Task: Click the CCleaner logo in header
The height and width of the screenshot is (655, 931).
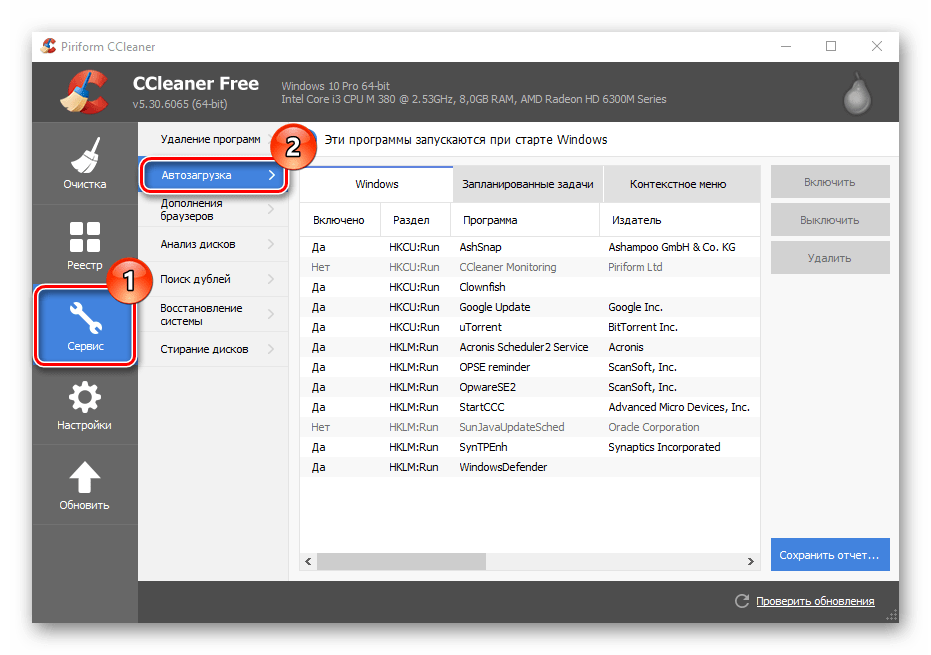Action: pos(84,91)
